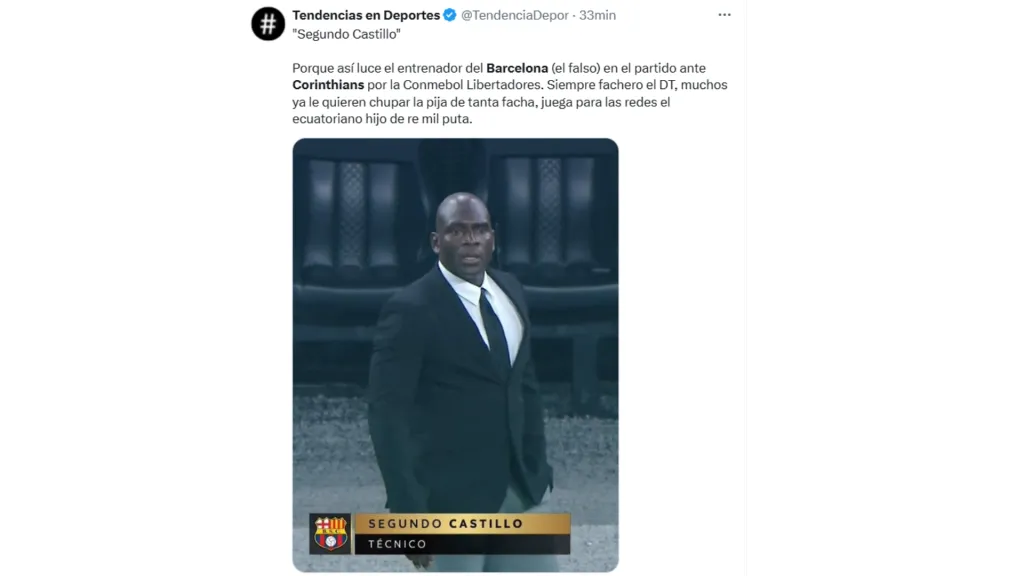The width and height of the screenshot is (1024, 576).
Task: Open the 33min timestamp link
Action: pyautogui.click(x=598, y=15)
